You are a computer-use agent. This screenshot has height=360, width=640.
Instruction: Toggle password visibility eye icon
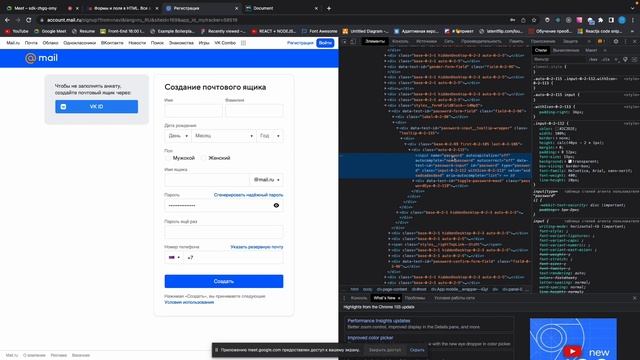pos(276,205)
